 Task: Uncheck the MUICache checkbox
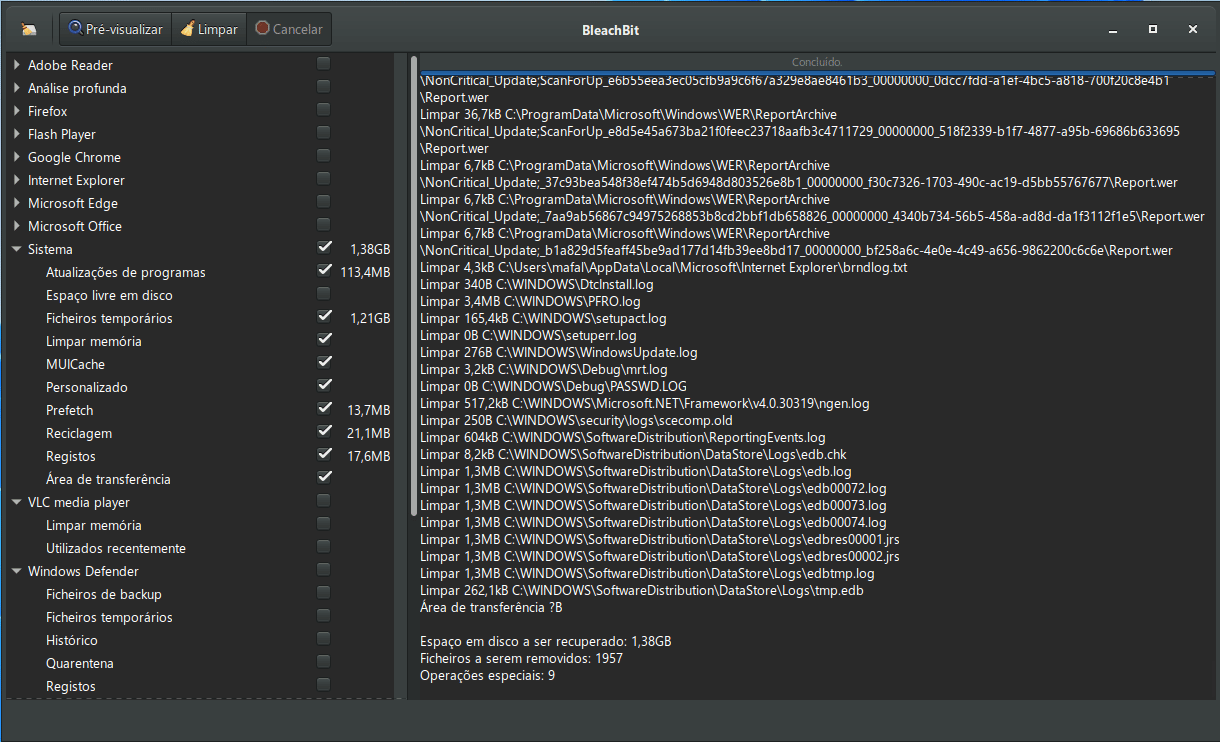(324, 363)
